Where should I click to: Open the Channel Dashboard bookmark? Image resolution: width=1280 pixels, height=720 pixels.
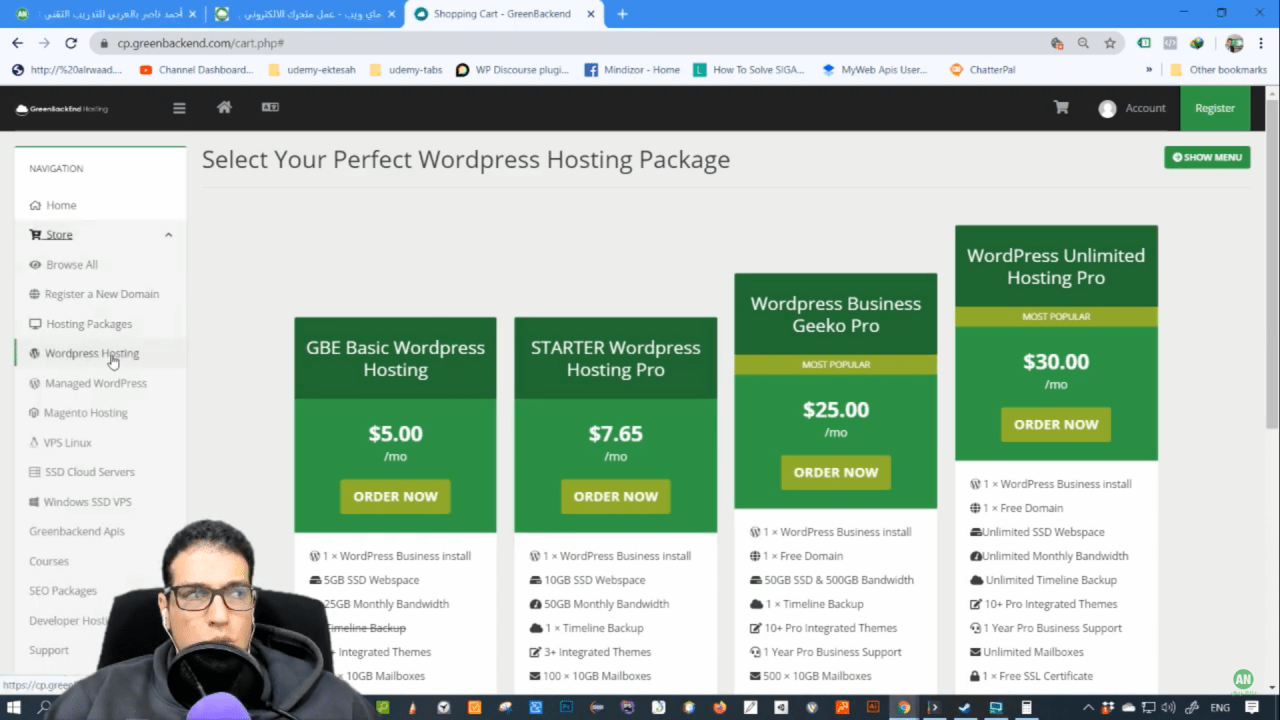point(196,70)
